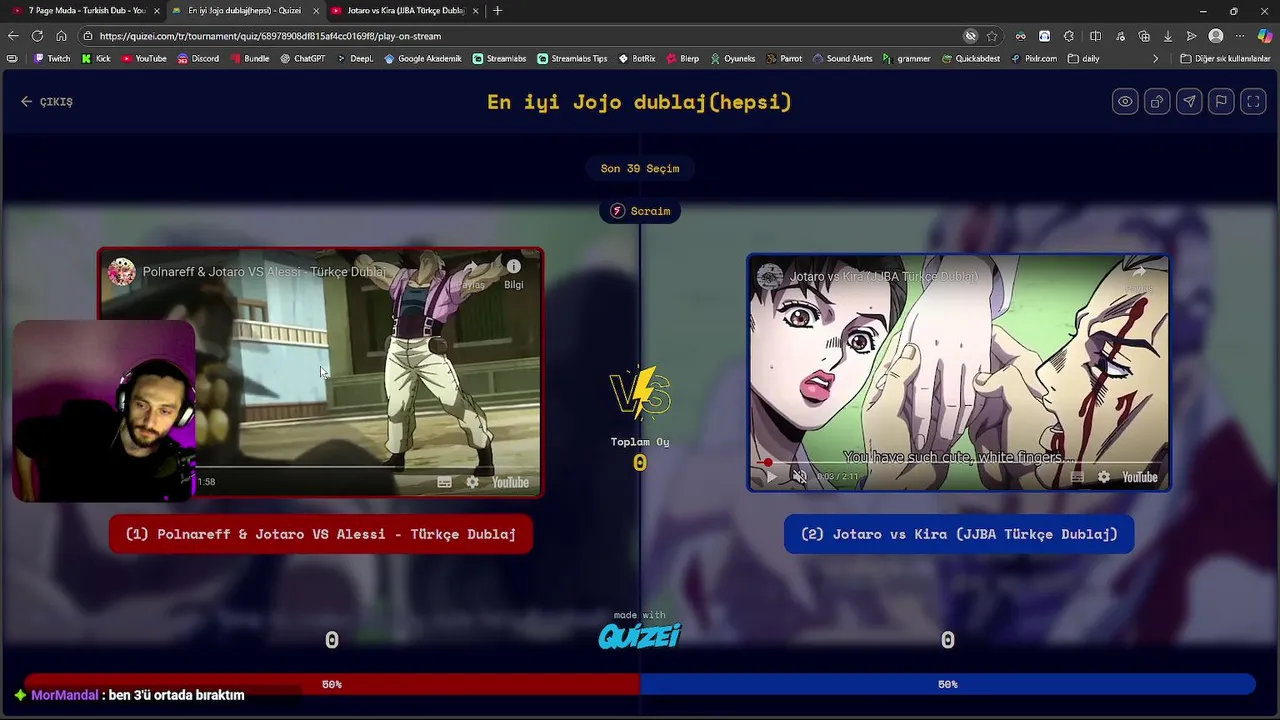Image resolution: width=1280 pixels, height=720 pixels.
Task: Toggle the eye visibility icon in header
Action: coord(1125,101)
